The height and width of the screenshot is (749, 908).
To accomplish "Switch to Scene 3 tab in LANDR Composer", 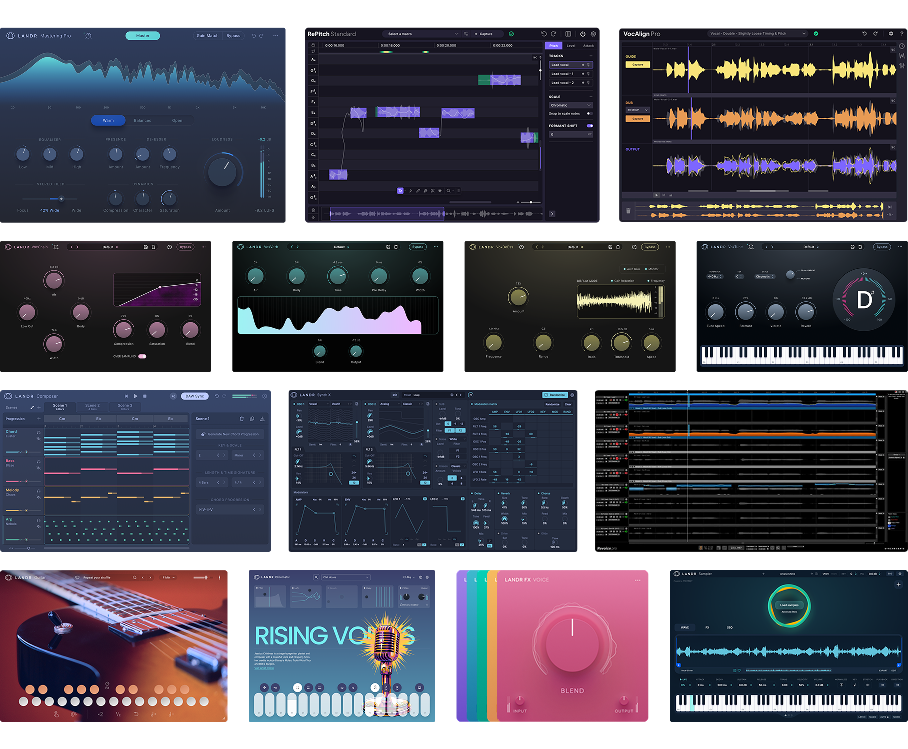I will click(x=125, y=407).
